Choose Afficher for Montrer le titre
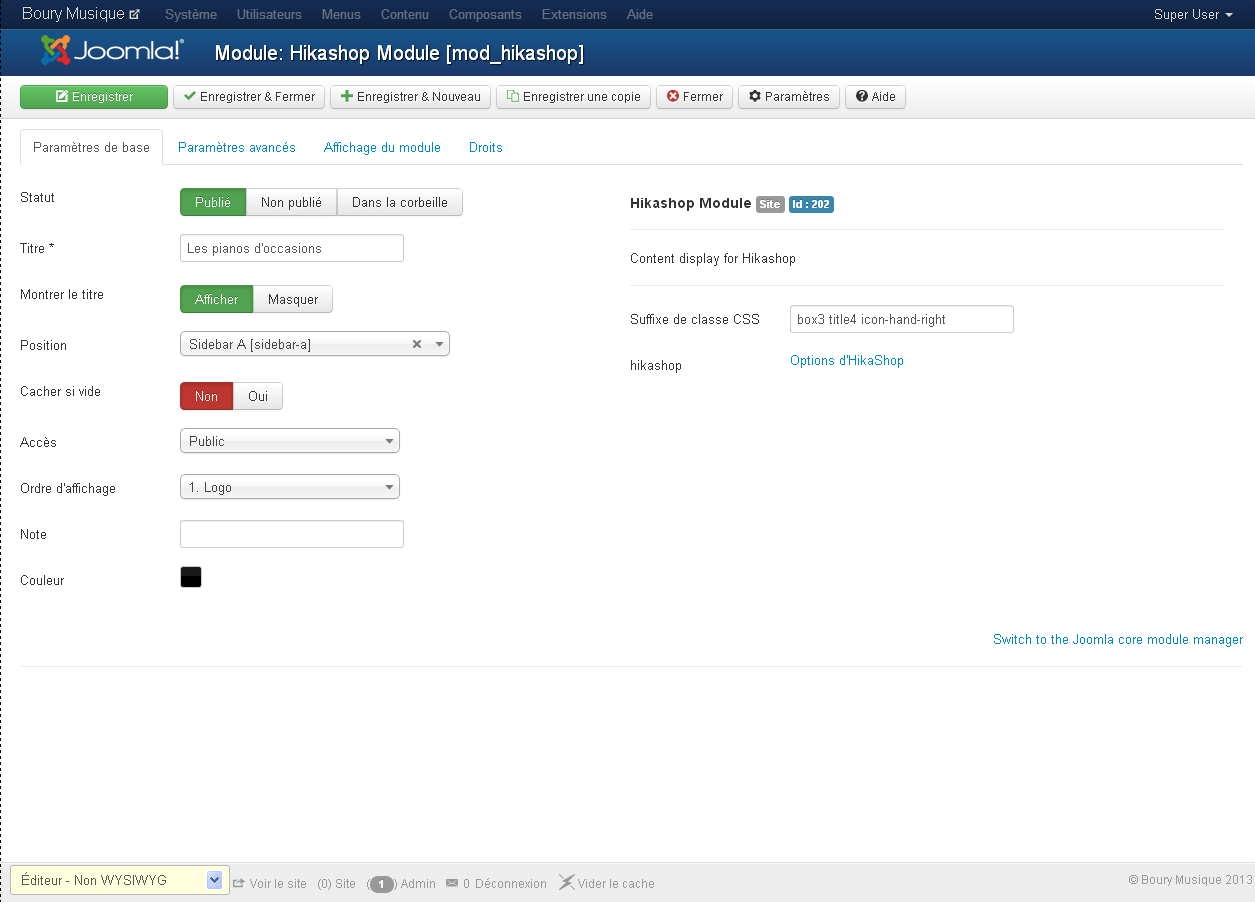The height and width of the screenshot is (902, 1255). tap(217, 299)
